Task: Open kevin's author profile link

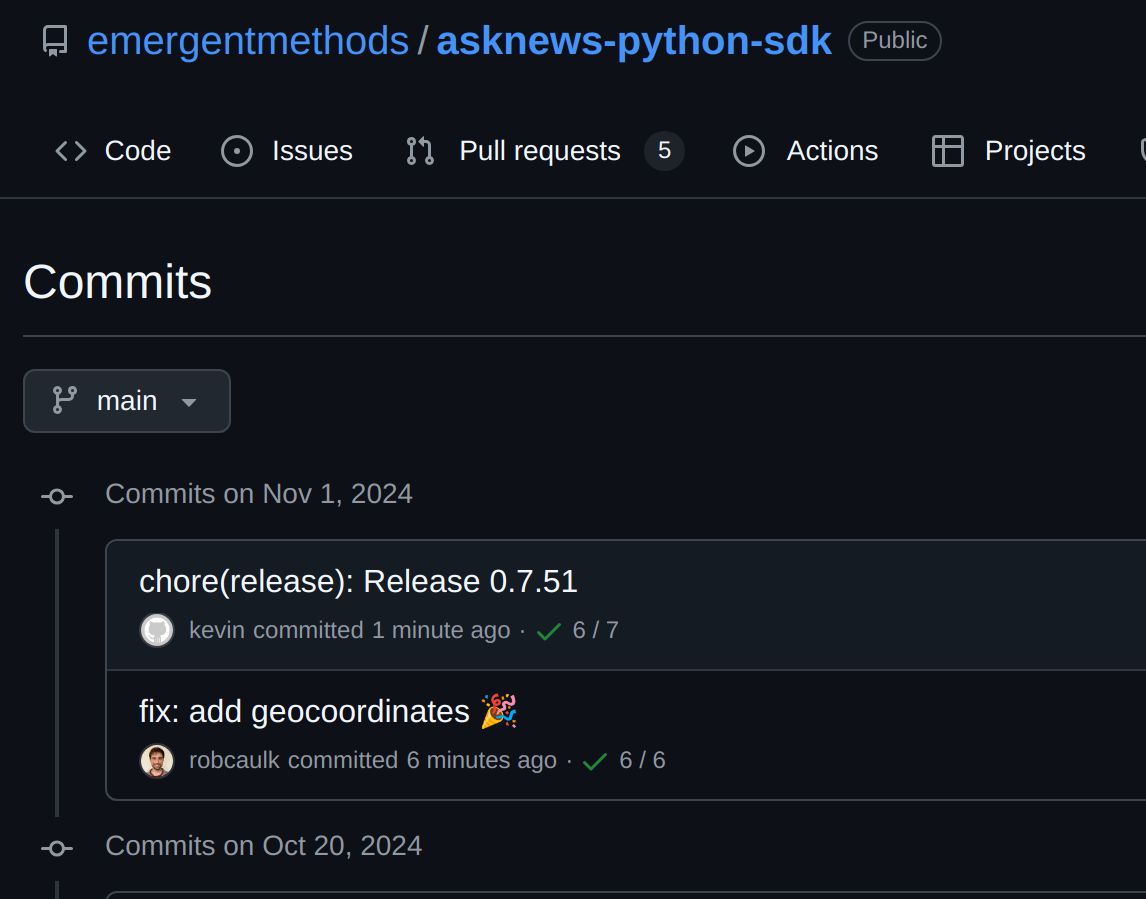Action: (216, 630)
